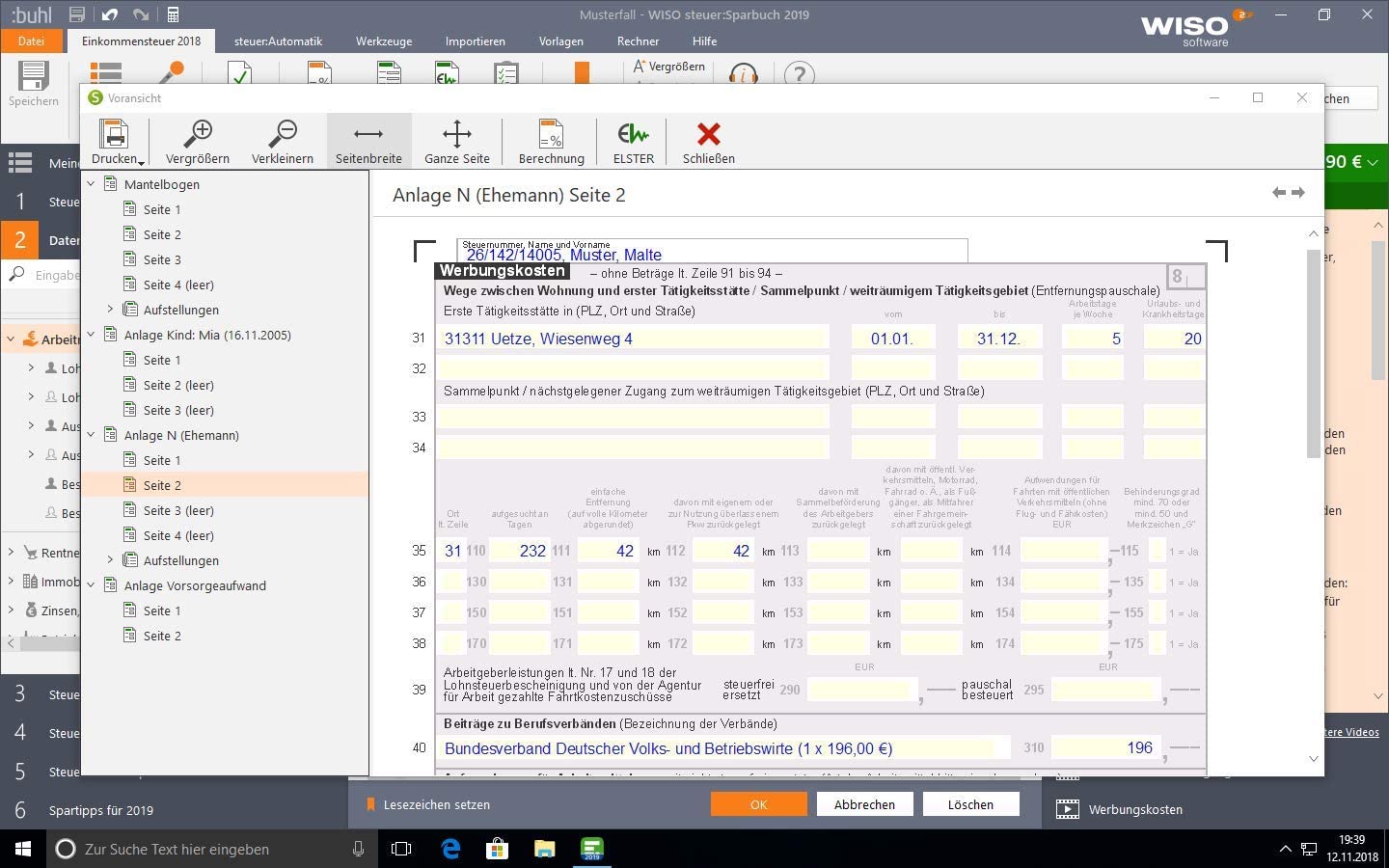Image resolution: width=1389 pixels, height=868 pixels.
Task: Click the Vergrößern magnifier icon
Action: tap(198, 134)
